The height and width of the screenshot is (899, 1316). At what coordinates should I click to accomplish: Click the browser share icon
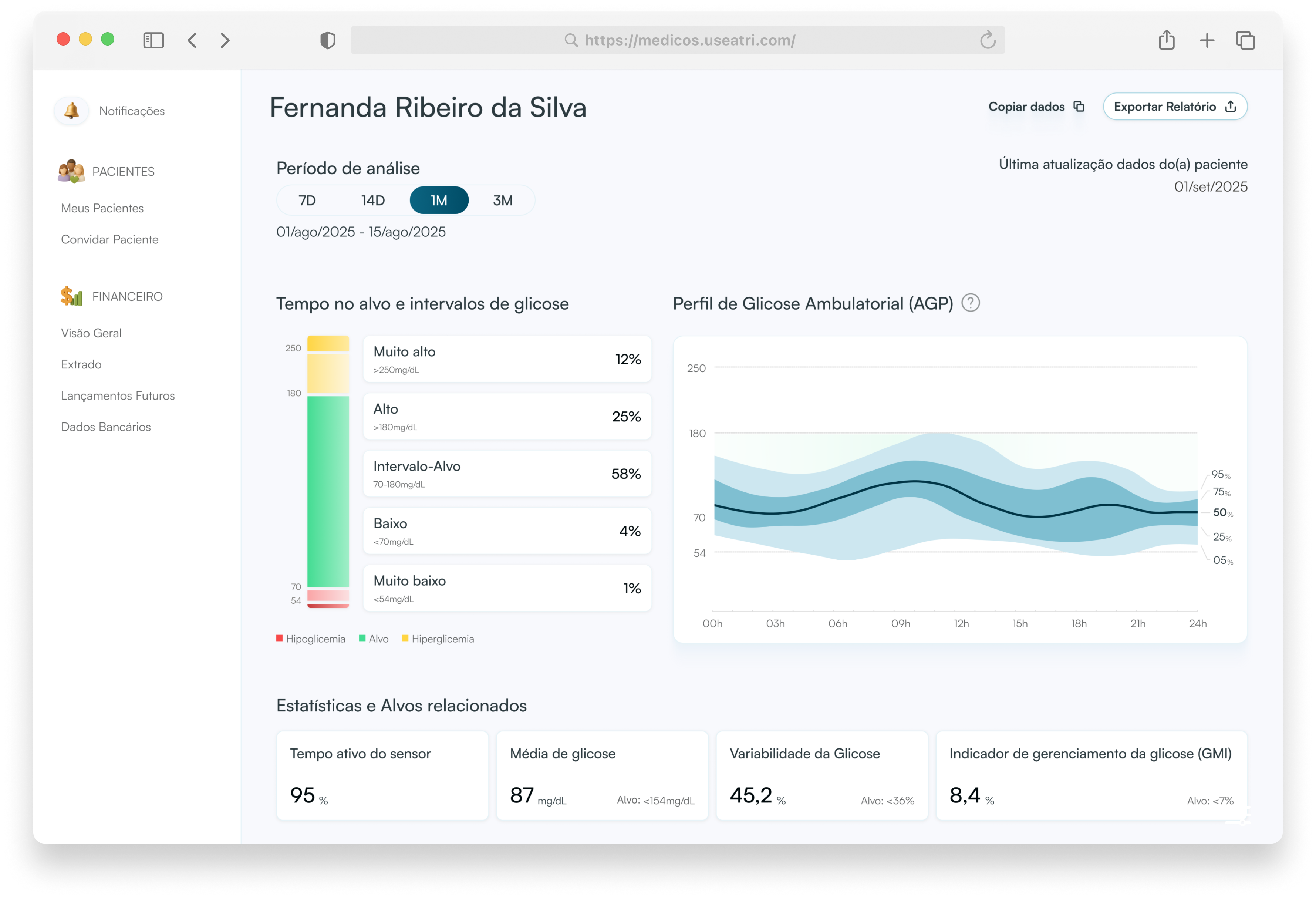pyautogui.click(x=1166, y=40)
